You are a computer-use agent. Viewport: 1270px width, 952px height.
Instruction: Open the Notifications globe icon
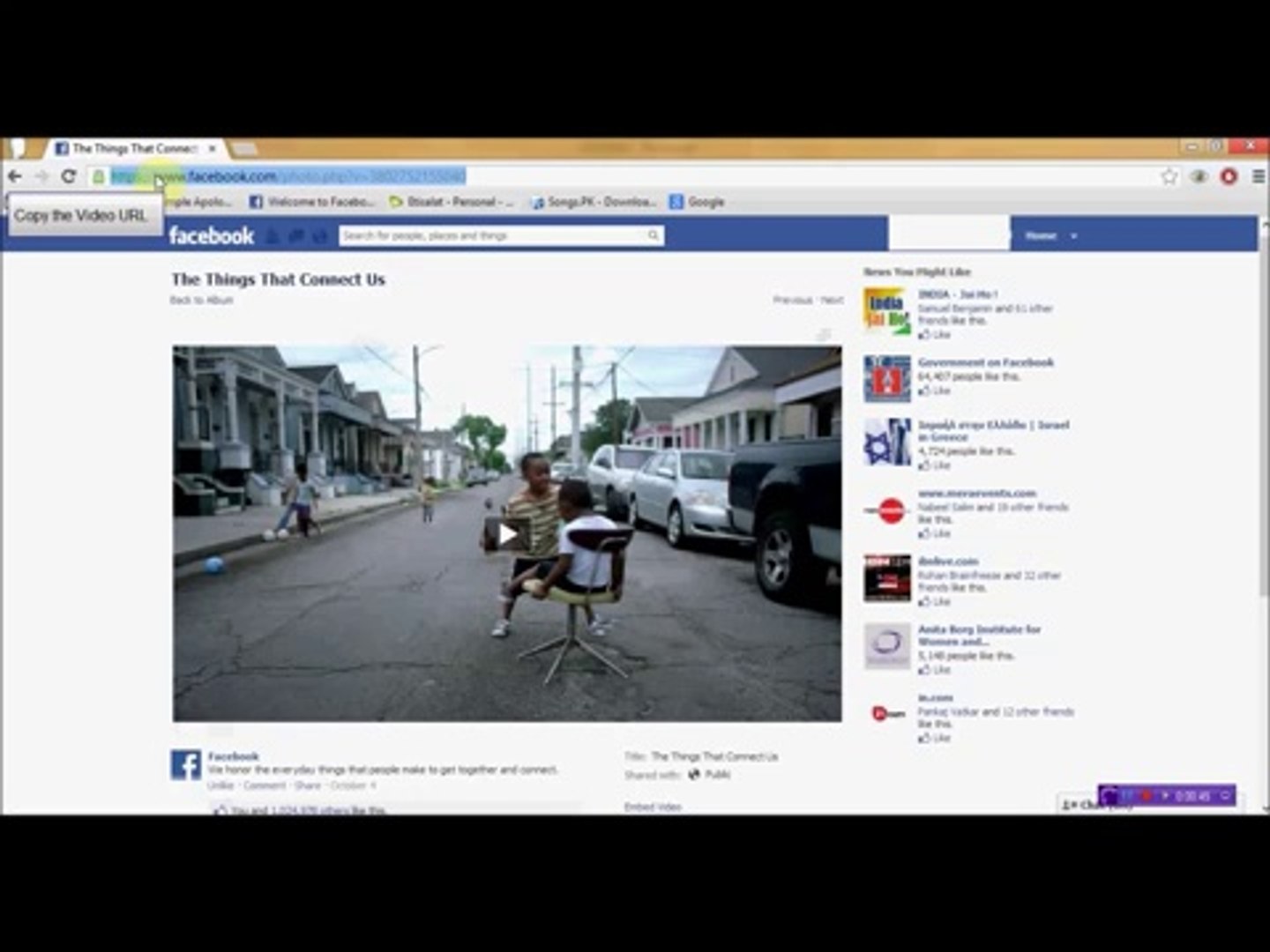[319, 235]
